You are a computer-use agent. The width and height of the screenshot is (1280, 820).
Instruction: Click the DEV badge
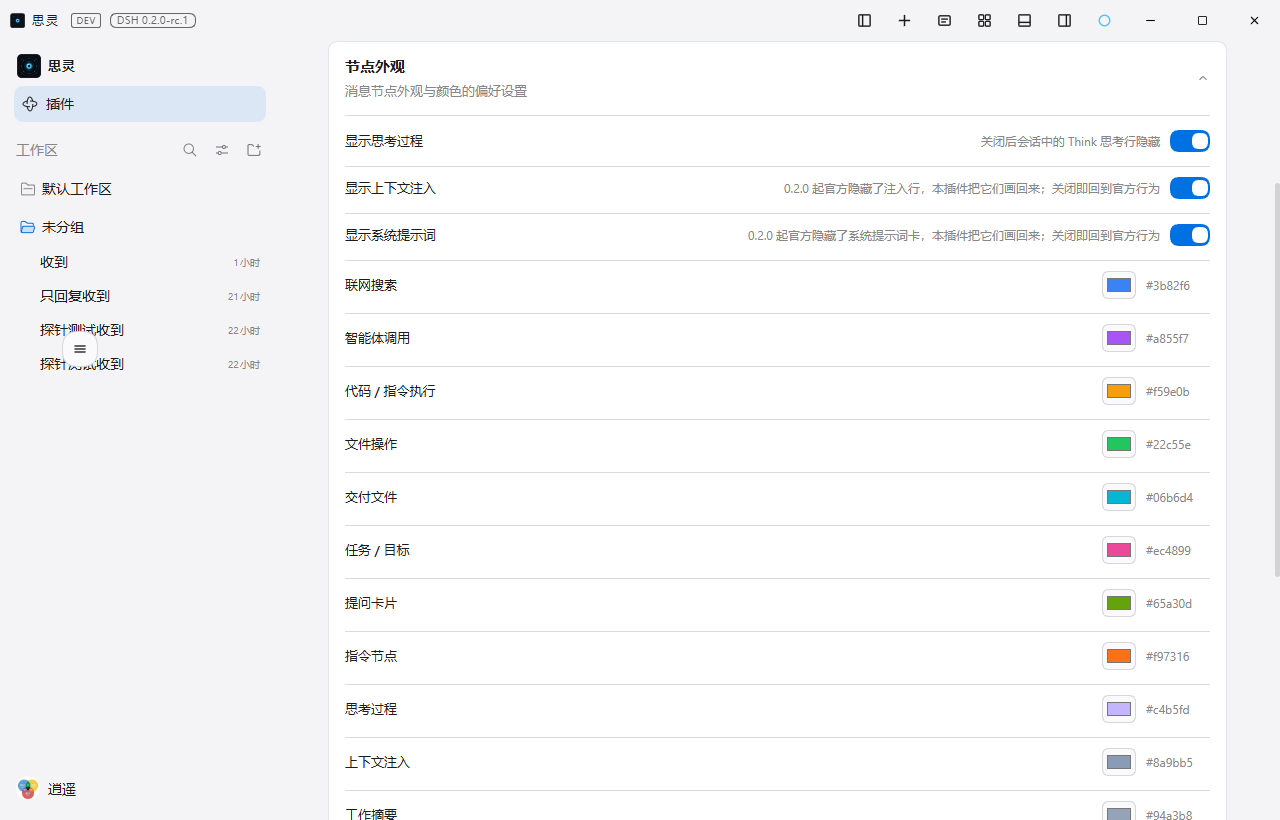86,20
